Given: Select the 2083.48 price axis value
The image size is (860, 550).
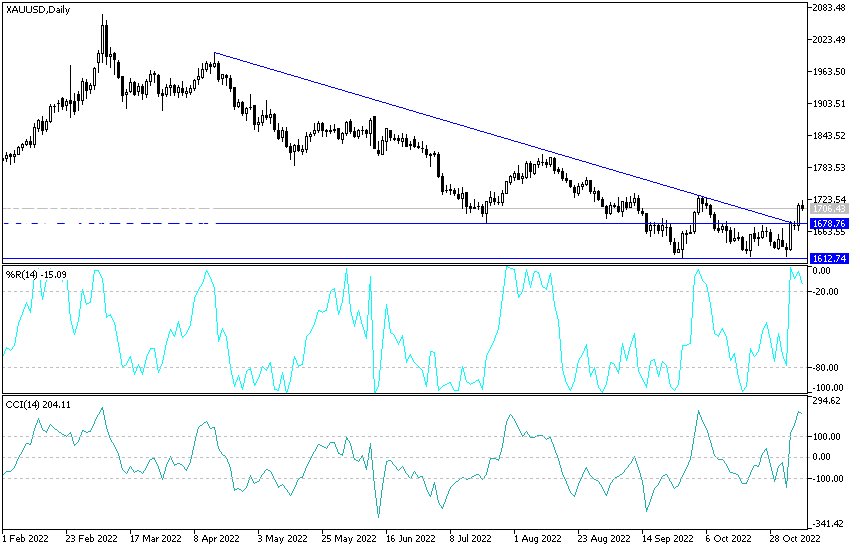Looking at the screenshot, I should [830, 8].
